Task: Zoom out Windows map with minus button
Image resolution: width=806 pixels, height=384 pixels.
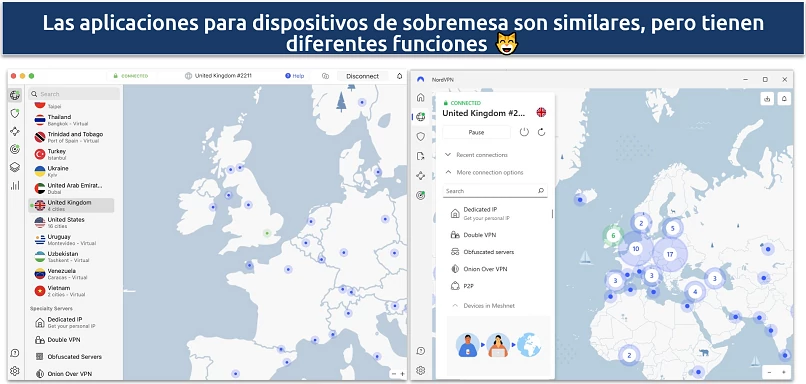Action: click(770, 372)
